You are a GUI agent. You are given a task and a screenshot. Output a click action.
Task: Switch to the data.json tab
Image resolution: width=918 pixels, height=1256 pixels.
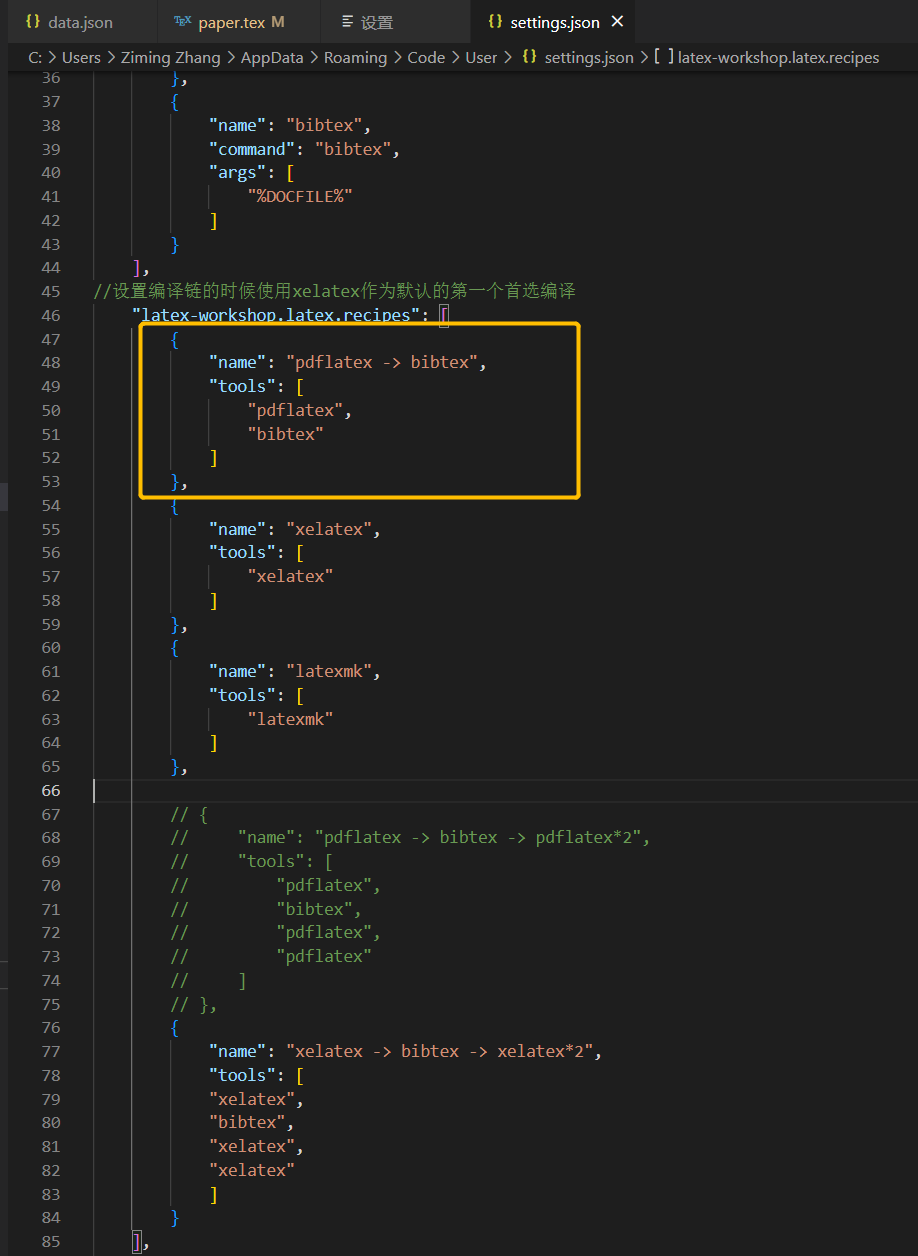[80, 22]
